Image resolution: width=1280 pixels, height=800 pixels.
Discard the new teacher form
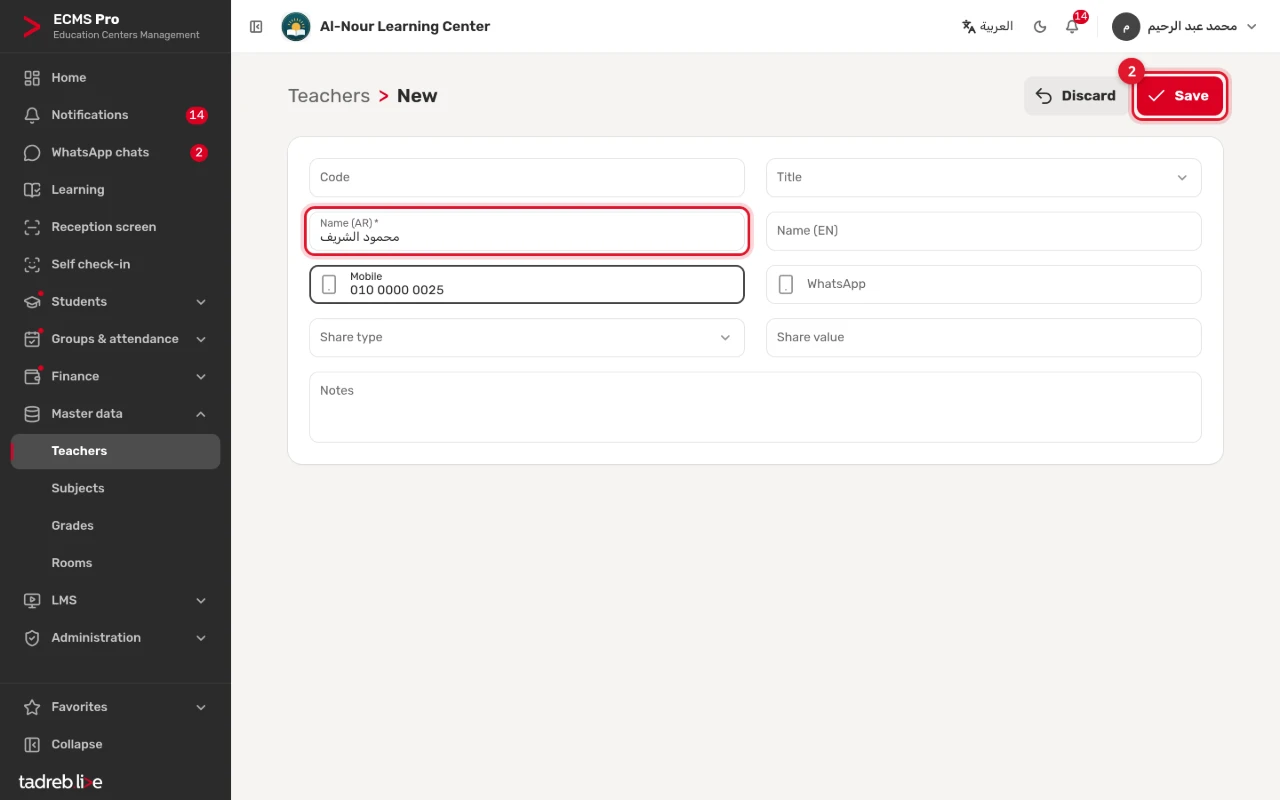[x=1076, y=96]
